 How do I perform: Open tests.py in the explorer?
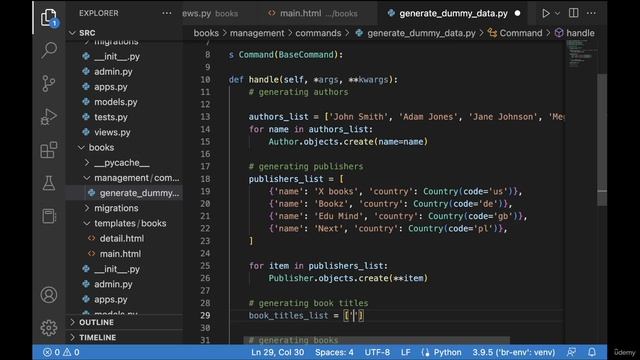tap(124, 117)
